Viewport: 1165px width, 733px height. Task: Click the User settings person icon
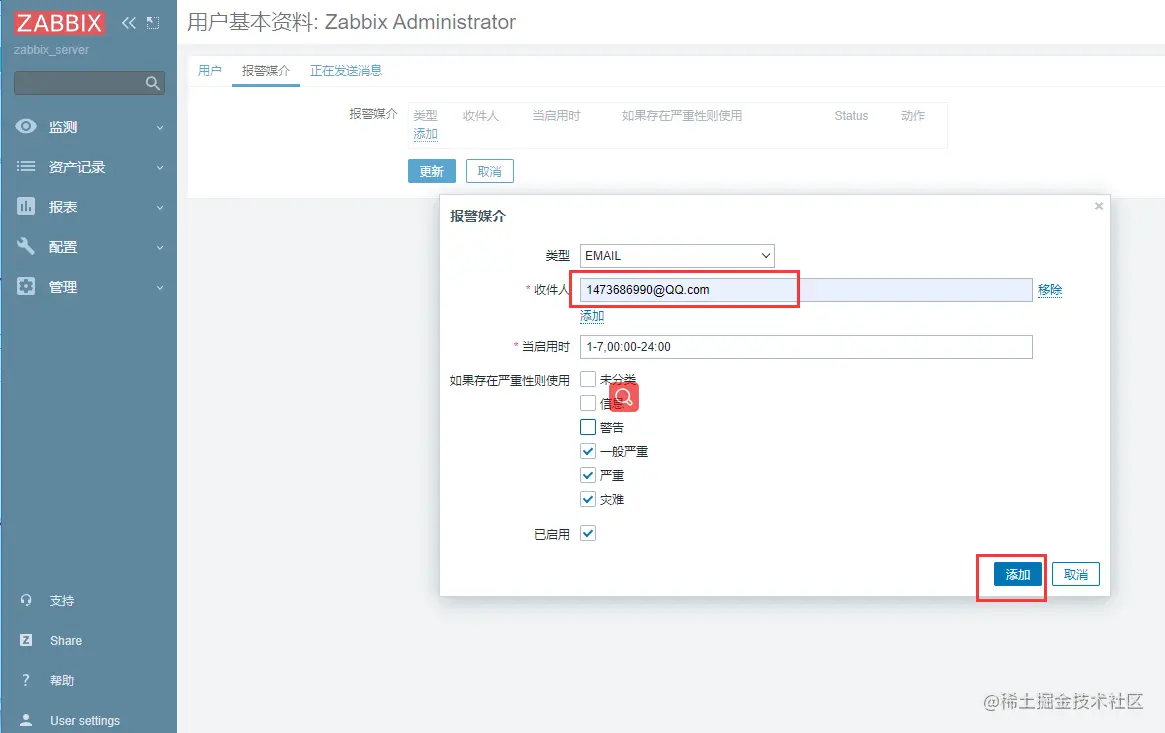pos(26,720)
